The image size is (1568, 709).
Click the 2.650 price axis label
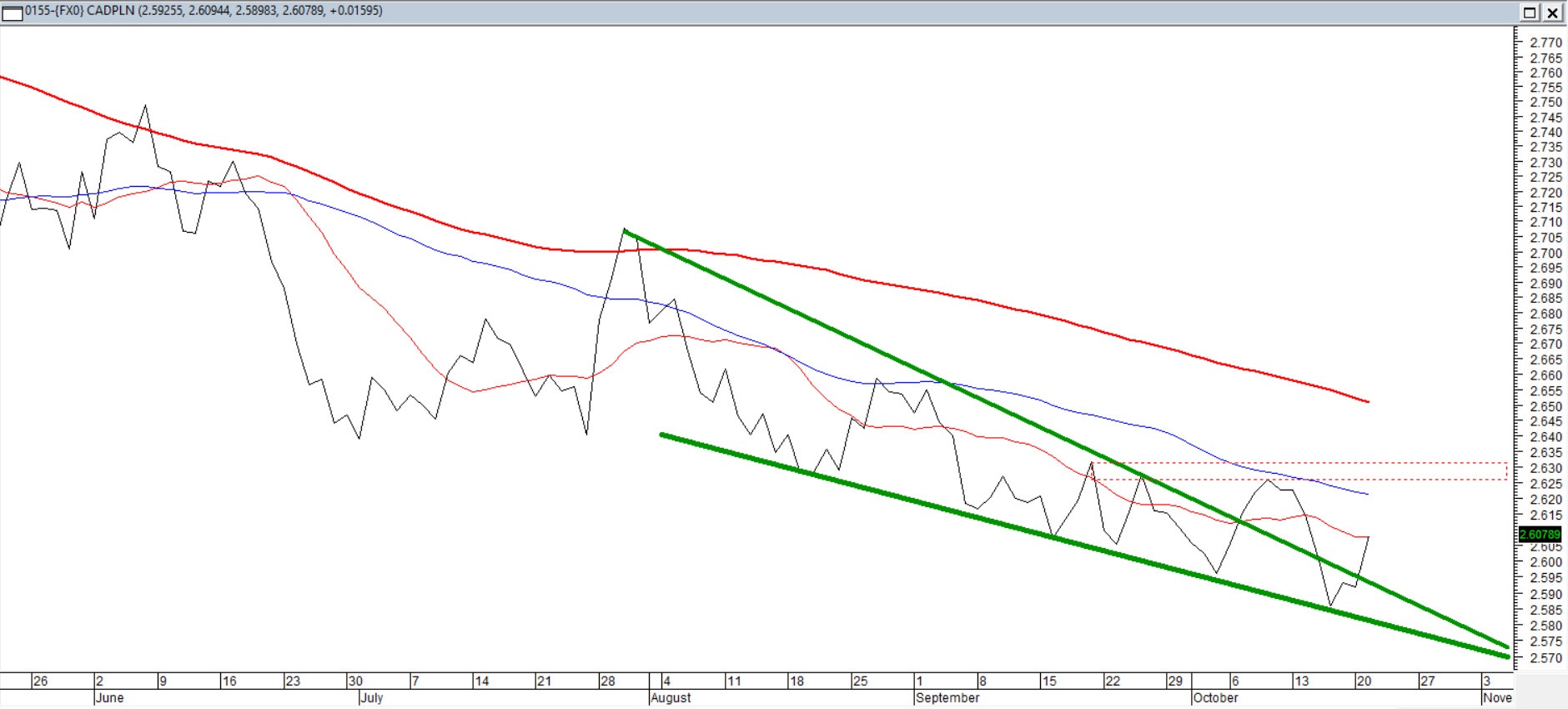1545,406
